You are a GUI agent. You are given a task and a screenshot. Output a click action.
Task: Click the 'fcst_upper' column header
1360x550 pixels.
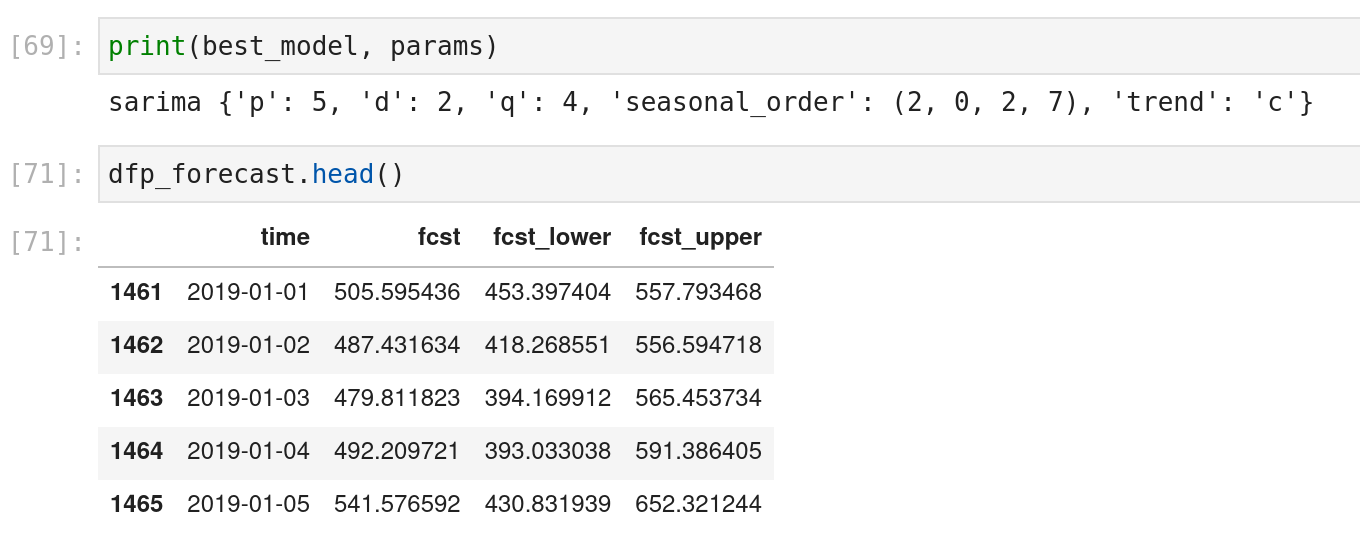click(x=700, y=237)
